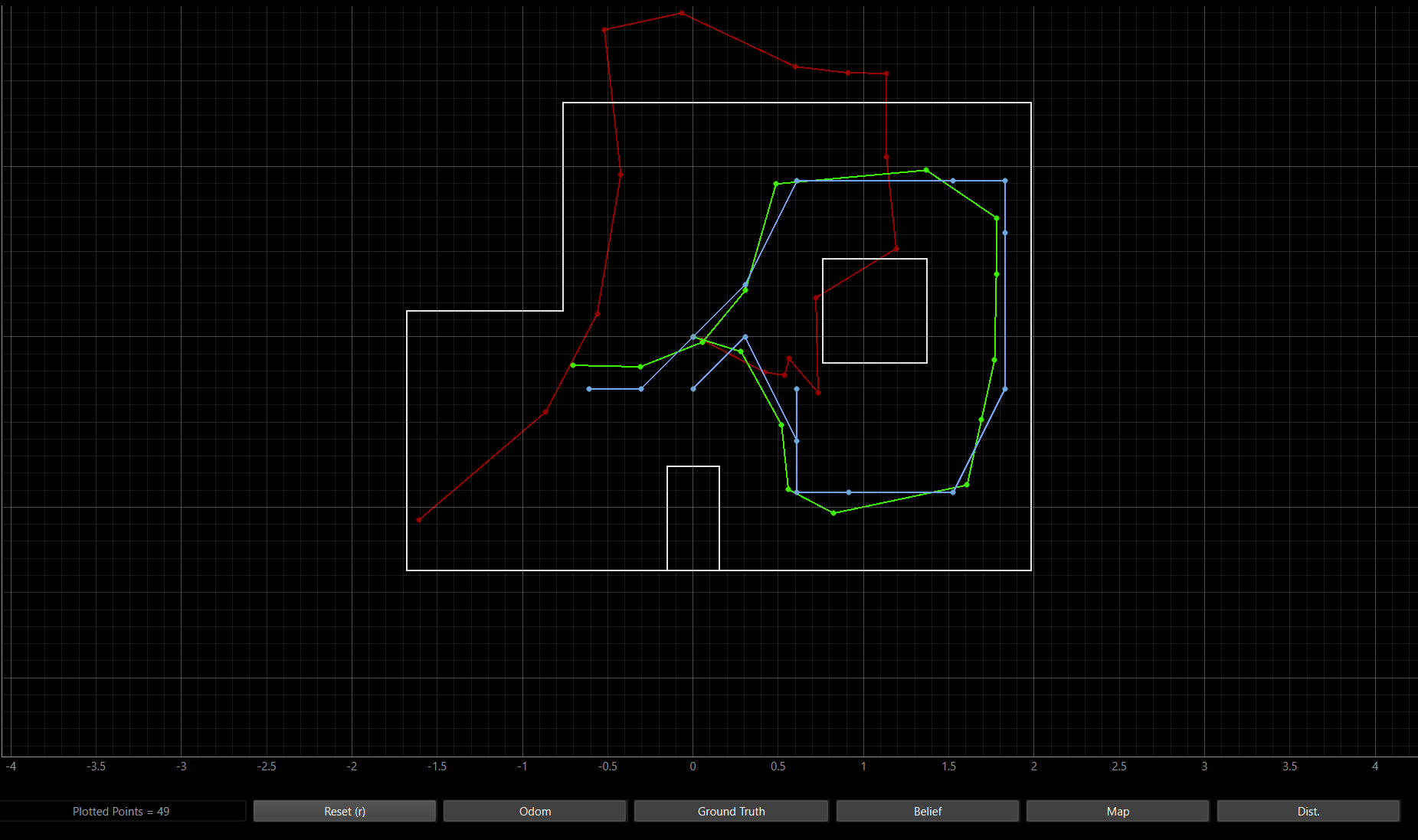
Task: Click the leftmost green ground truth point
Action: point(573,365)
